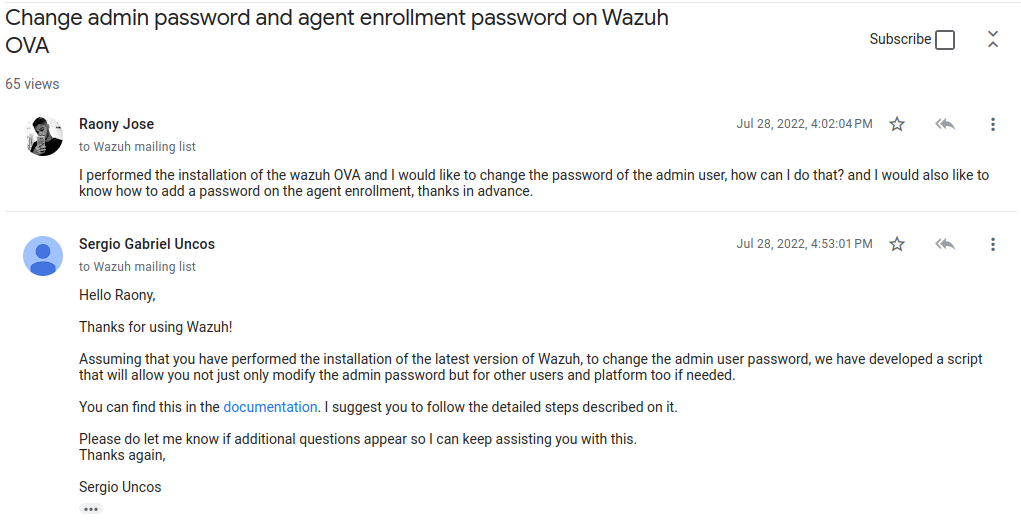Screen dimensions: 1021x523
Task: Click Raony Jose's profile photo
Action: pyautogui.click(x=43, y=136)
